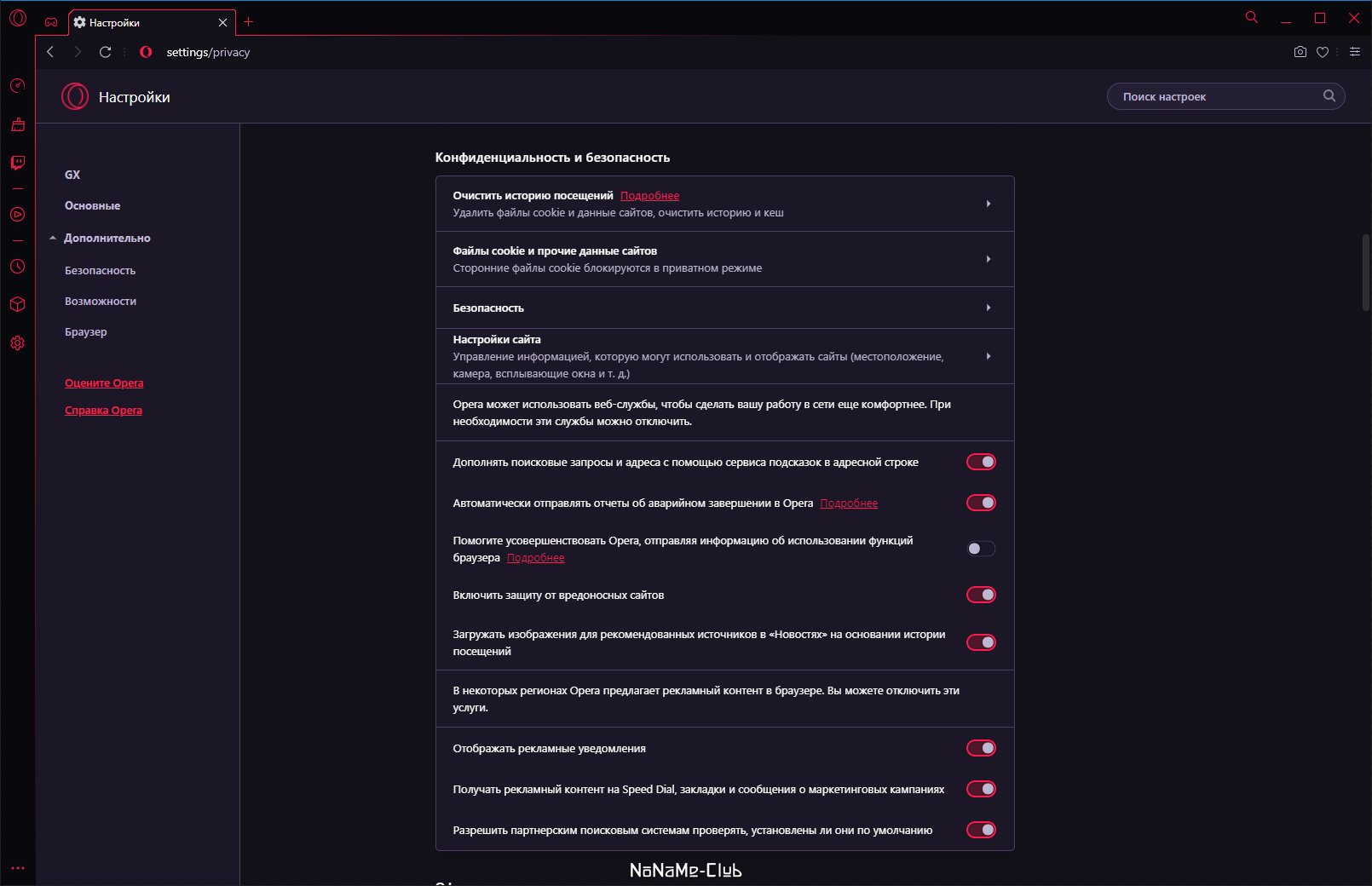This screenshot has height=886, width=1372.
Task: Expand Настройки сайта row arrow
Action: (x=989, y=356)
